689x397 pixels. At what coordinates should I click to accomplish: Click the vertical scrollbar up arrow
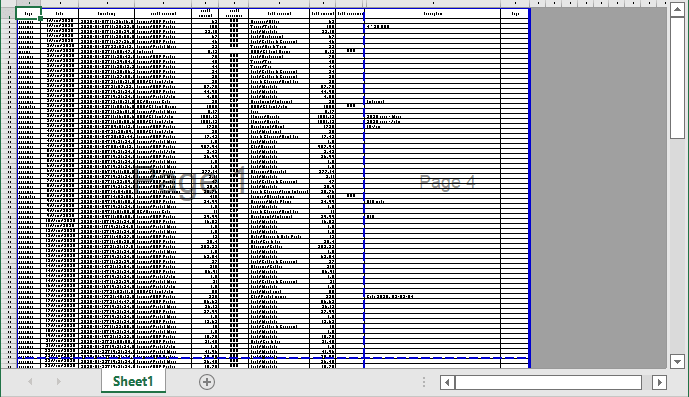[x=677, y=9]
